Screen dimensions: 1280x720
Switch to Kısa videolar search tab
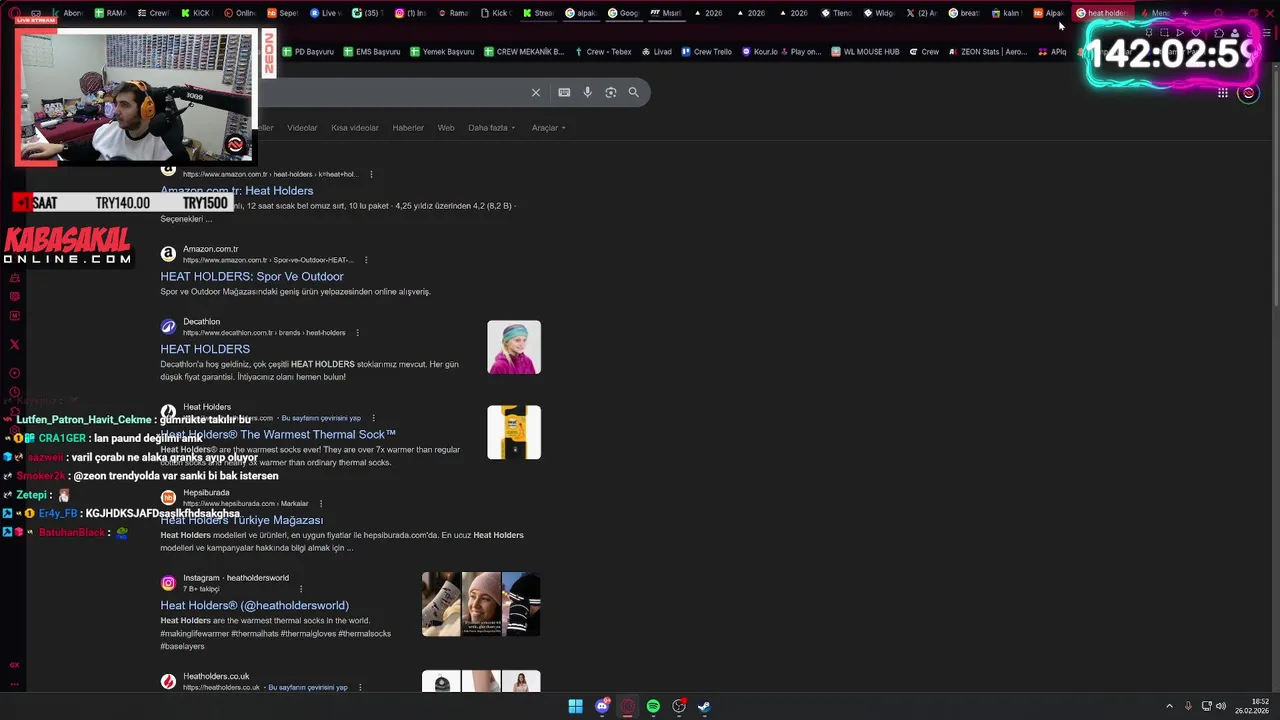point(355,128)
